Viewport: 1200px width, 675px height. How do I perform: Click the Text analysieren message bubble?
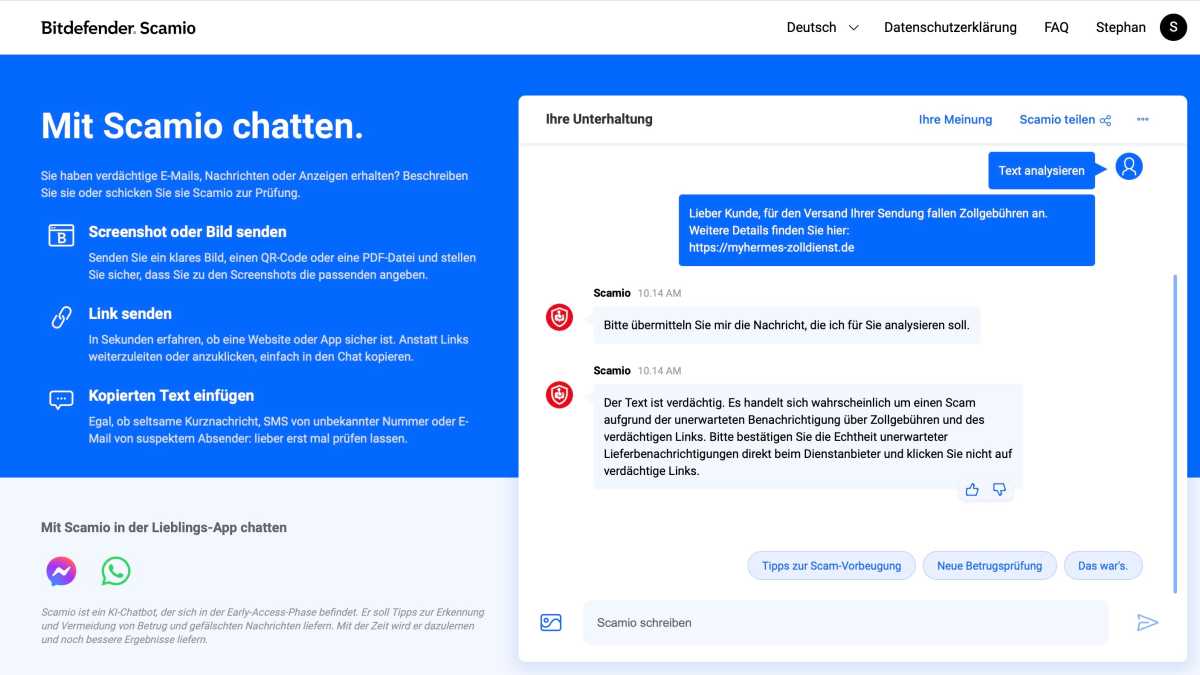coord(1041,171)
